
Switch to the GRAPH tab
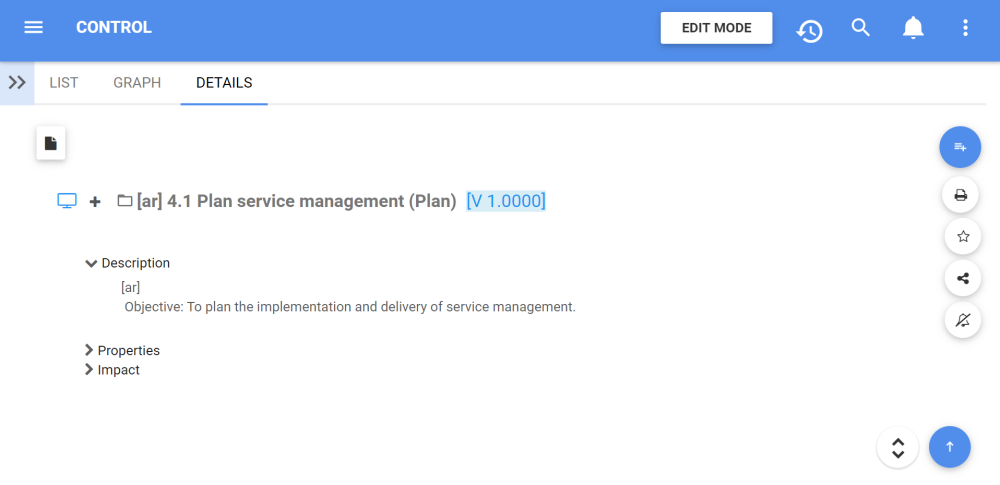click(137, 83)
